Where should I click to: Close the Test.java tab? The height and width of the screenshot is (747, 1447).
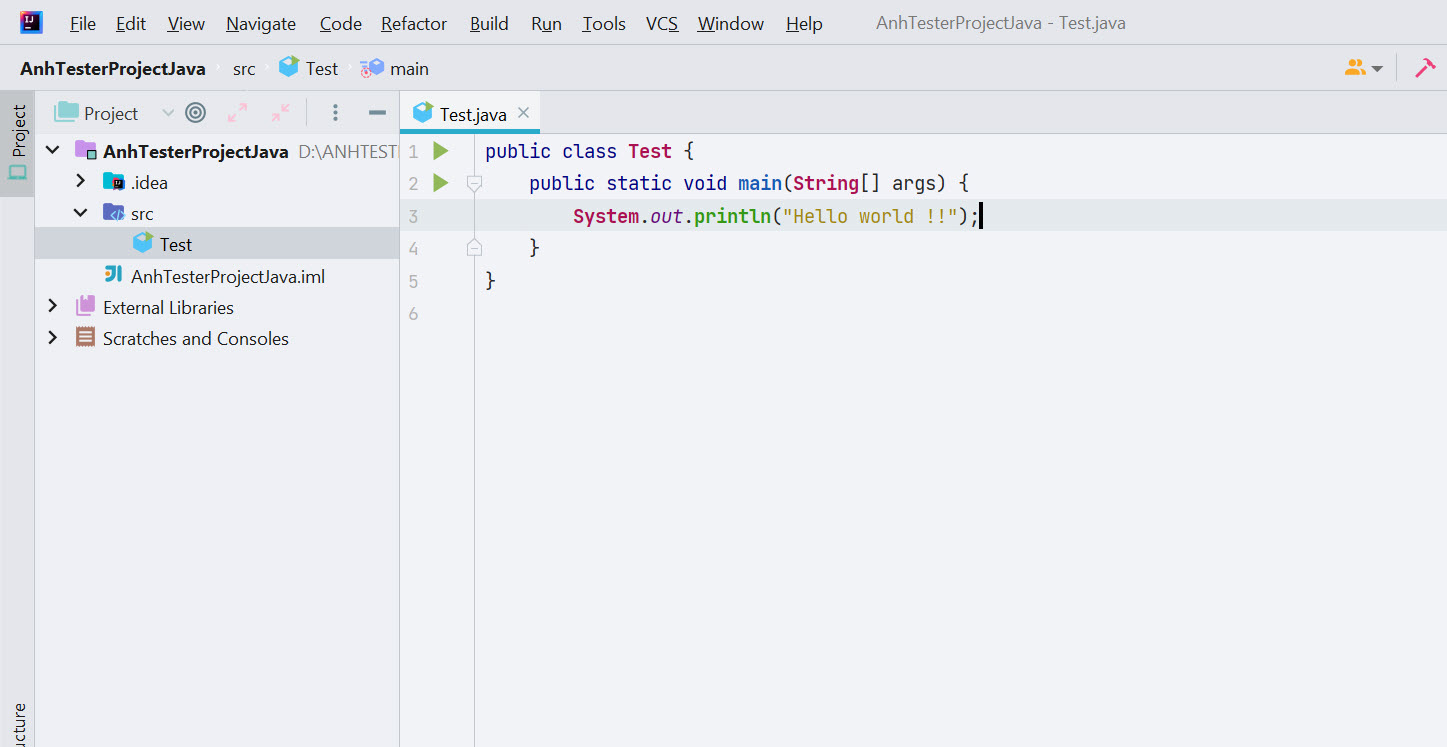pyautogui.click(x=524, y=113)
